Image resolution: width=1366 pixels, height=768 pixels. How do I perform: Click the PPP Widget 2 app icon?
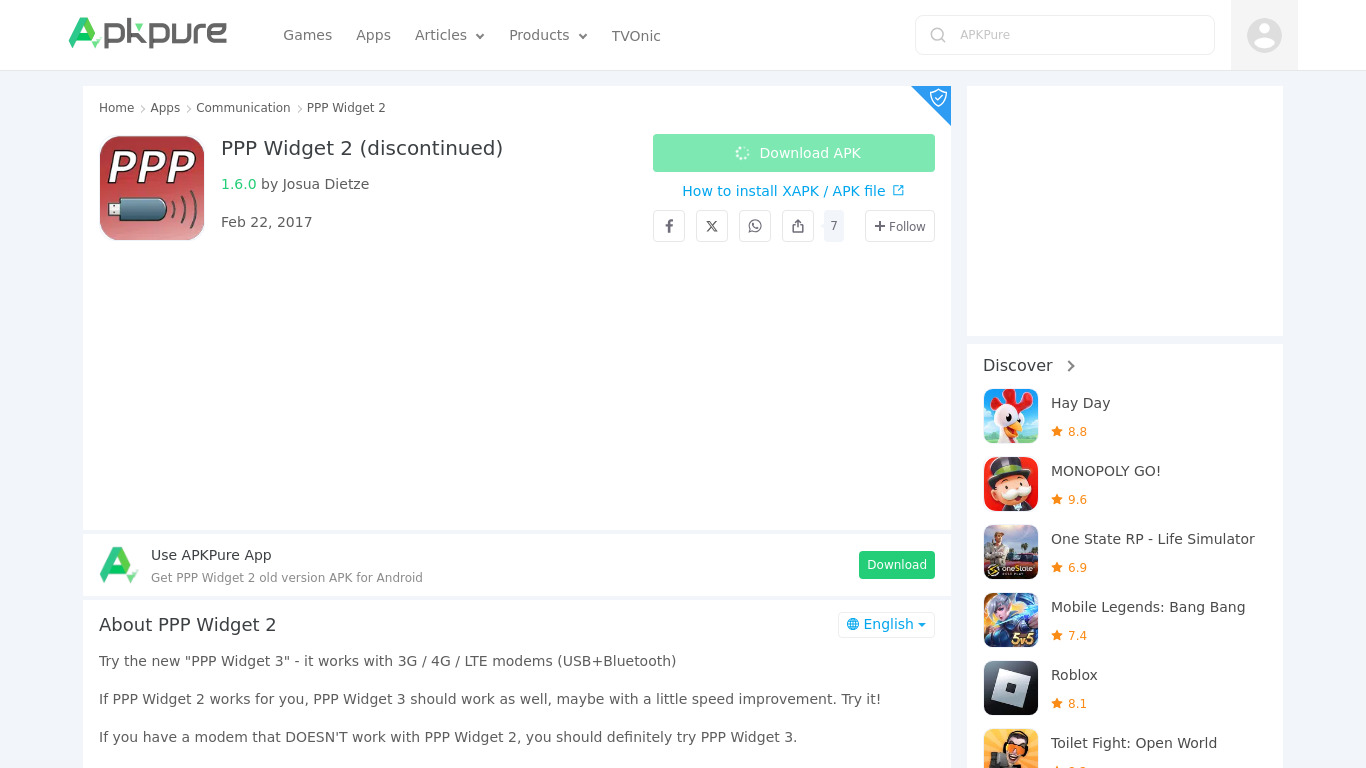[152, 188]
